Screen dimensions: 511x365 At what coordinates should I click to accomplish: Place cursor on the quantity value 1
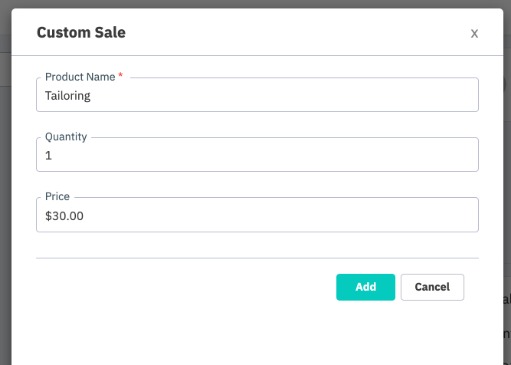(x=49, y=156)
